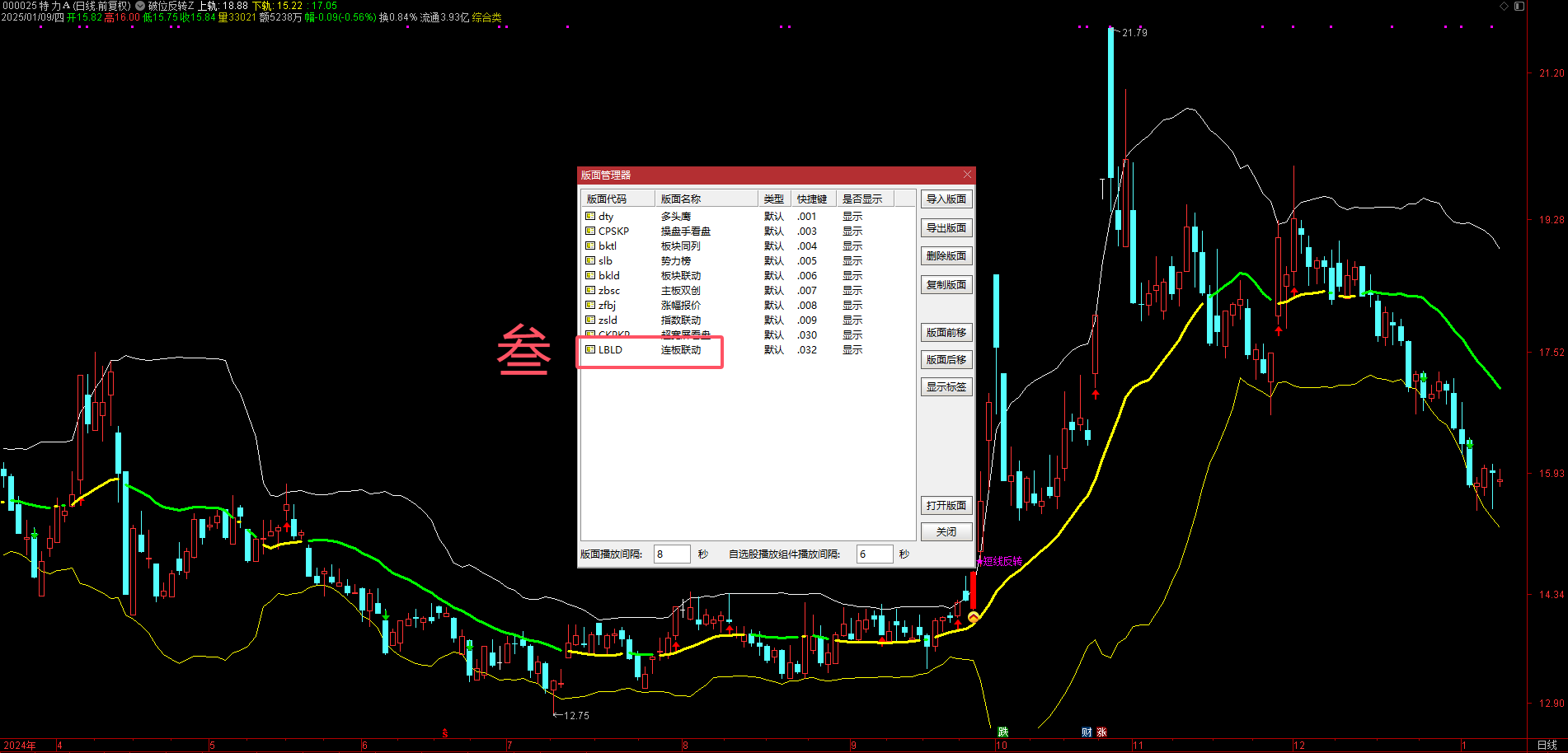Click month 10 on the time axis

tap(1002, 746)
